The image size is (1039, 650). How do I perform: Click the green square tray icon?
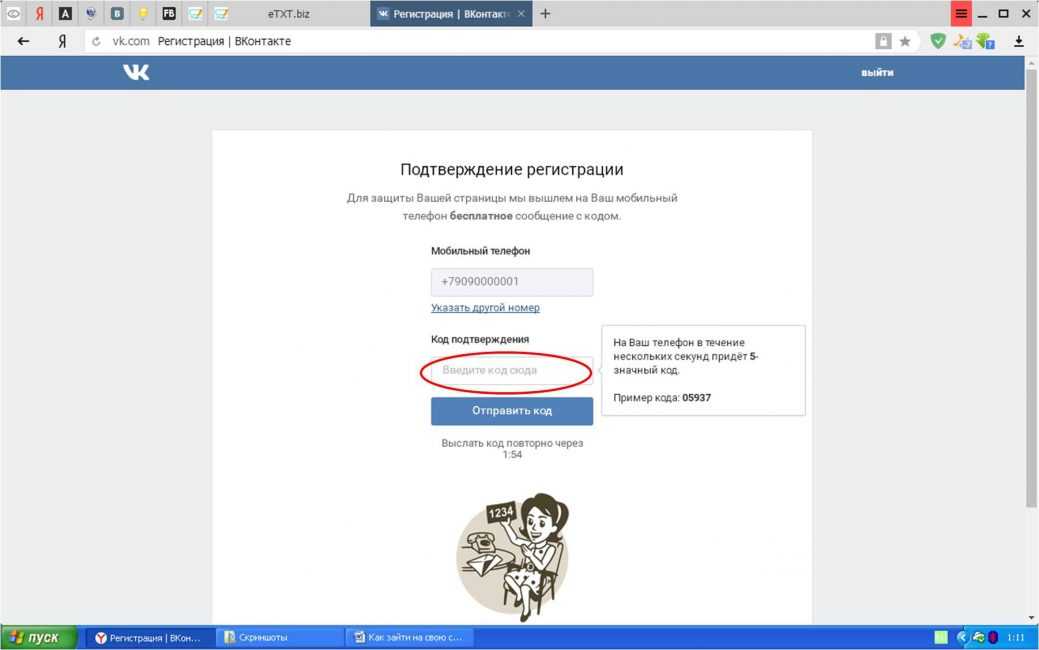click(941, 637)
